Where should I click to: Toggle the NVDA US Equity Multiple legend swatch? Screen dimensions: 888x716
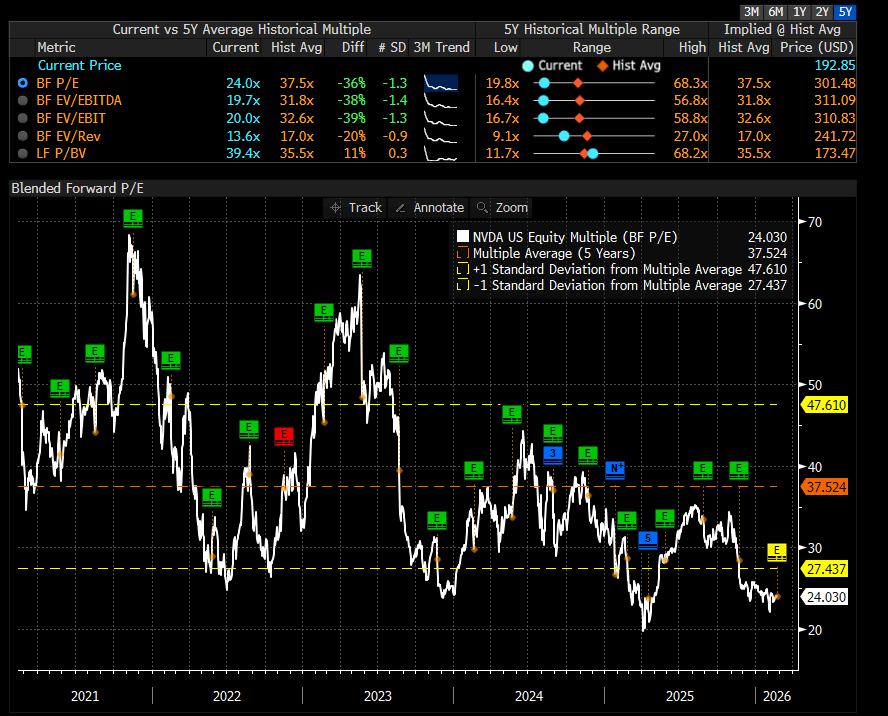click(462, 237)
